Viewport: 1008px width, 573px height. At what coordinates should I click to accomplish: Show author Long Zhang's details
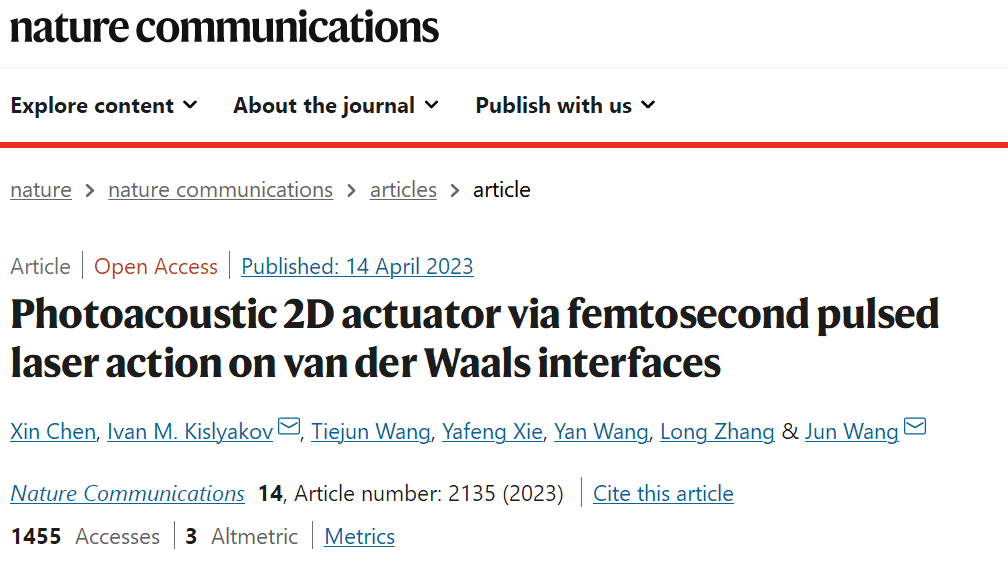point(717,431)
